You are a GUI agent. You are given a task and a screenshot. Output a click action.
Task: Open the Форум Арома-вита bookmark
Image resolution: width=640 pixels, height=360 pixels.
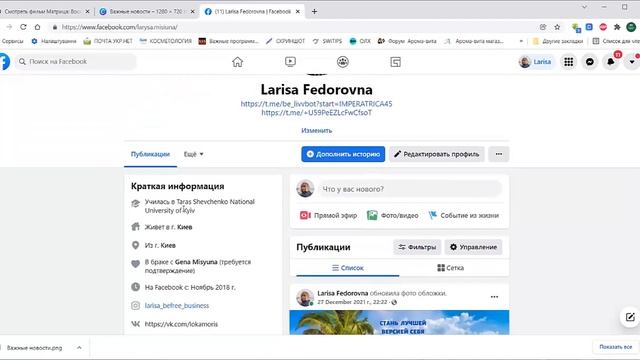tap(407, 41)
